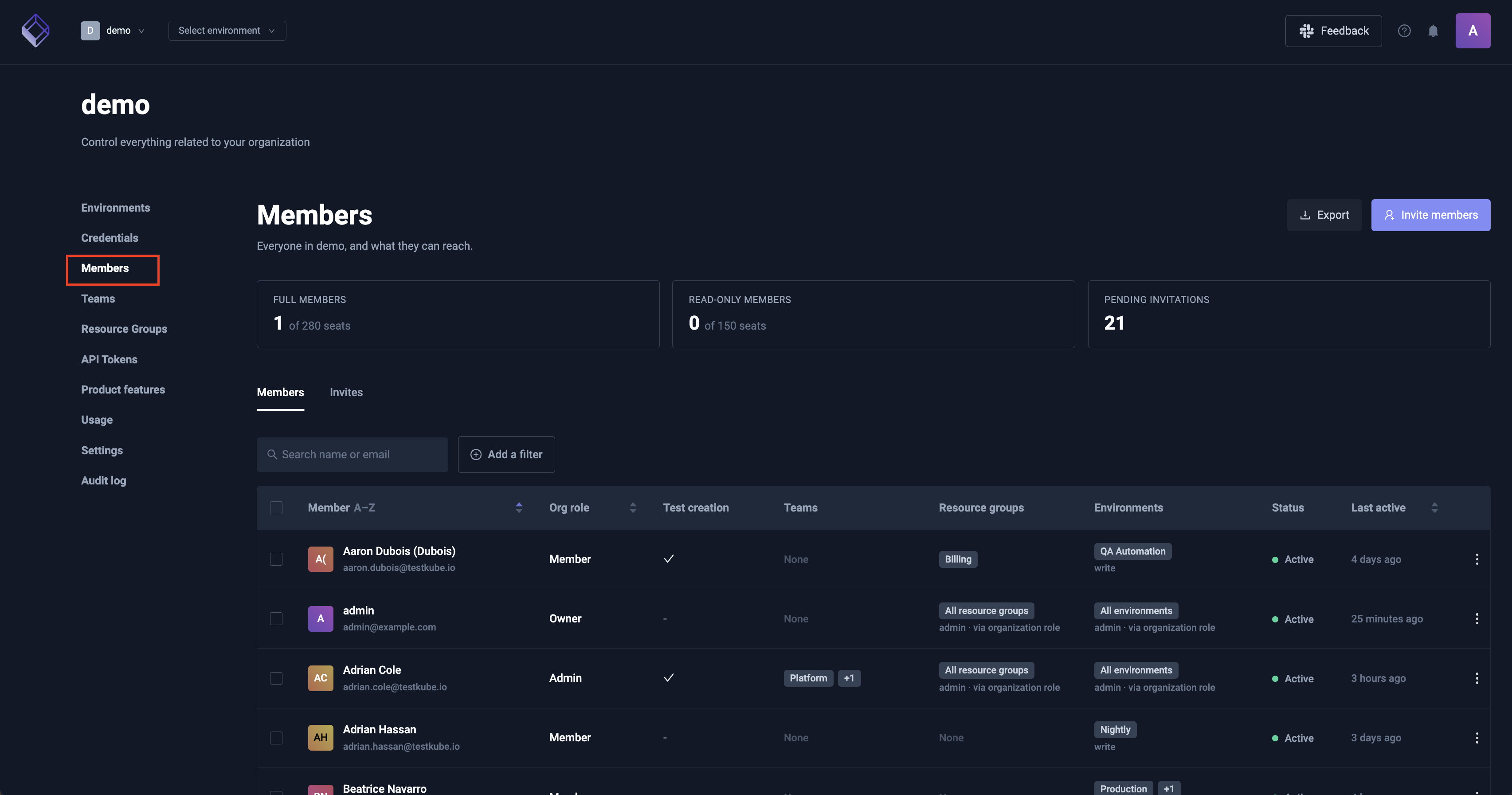
Task: Open the notifications bell icon
Action: [1433, 31]
